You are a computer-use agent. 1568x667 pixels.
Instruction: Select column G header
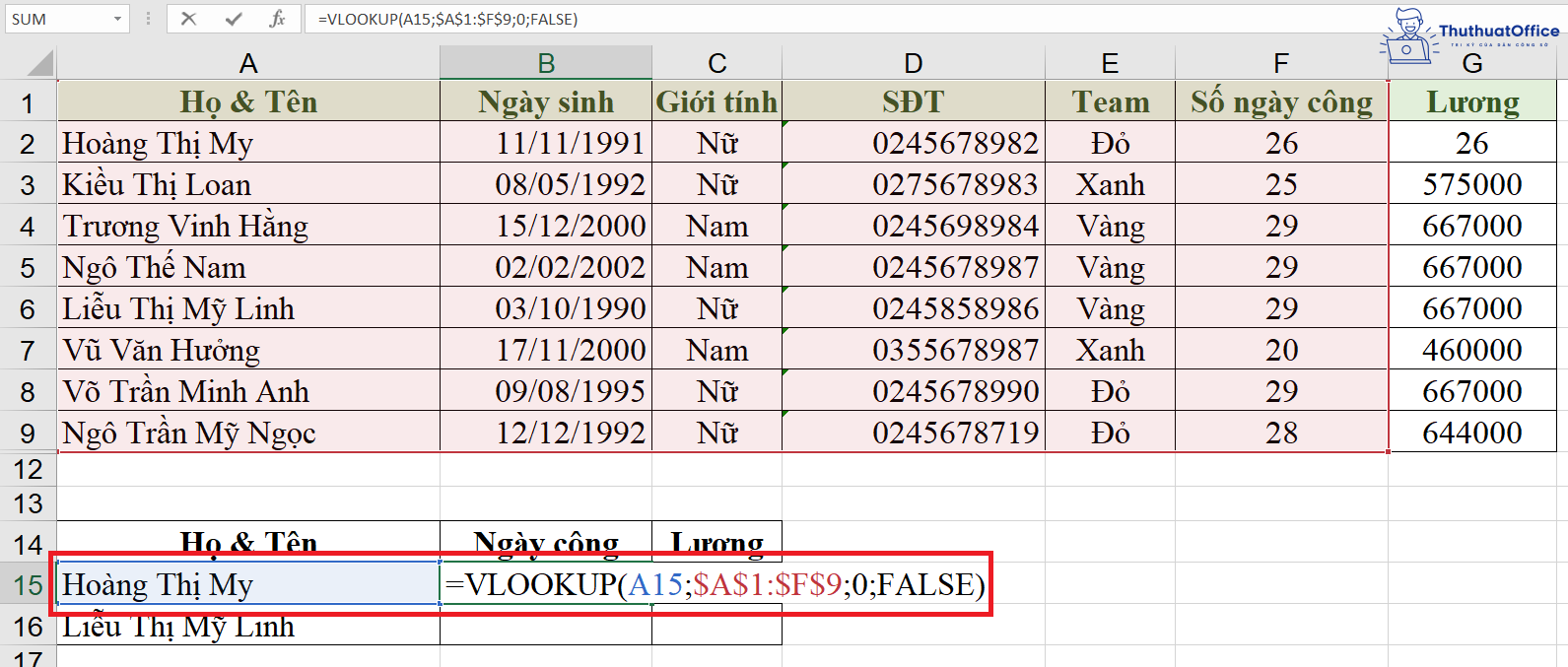1472,64
